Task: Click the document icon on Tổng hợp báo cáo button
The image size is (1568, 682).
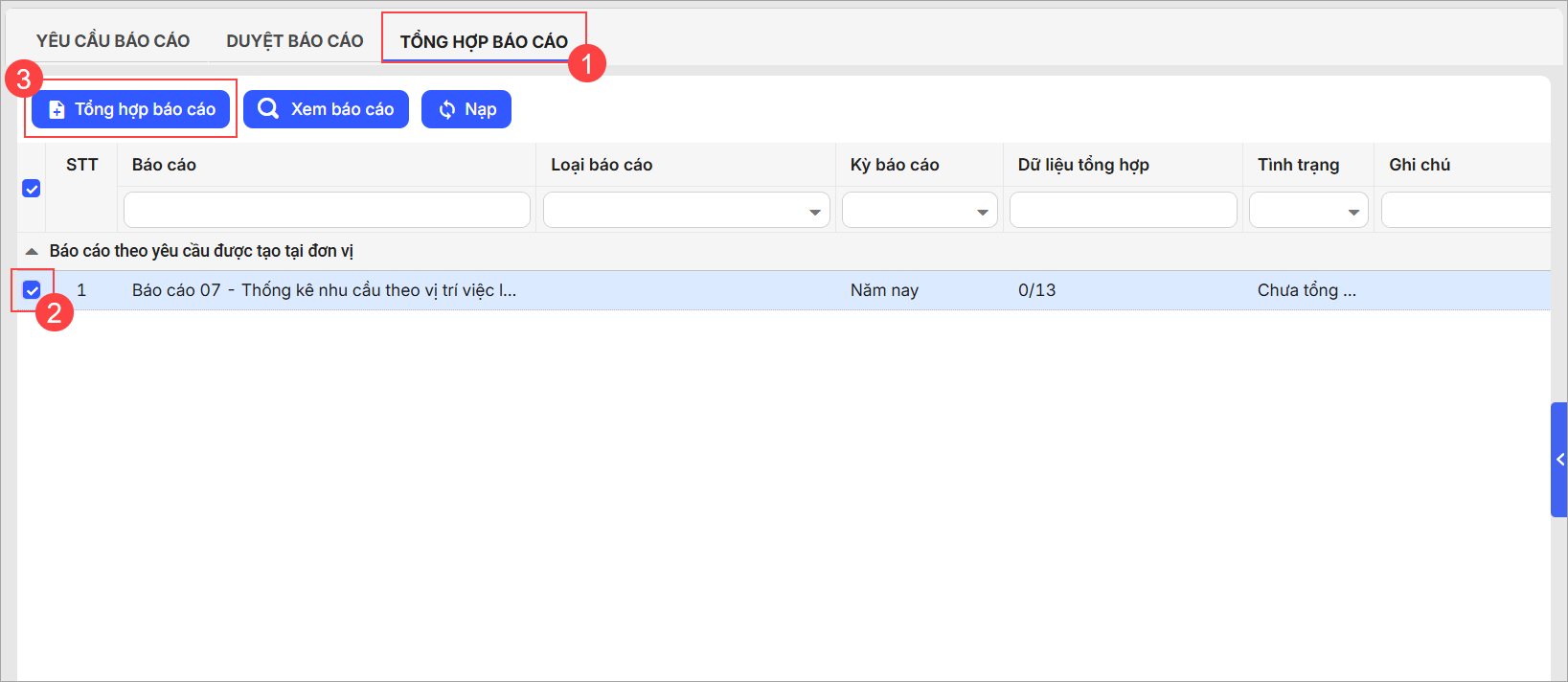Action: [57, 110]
